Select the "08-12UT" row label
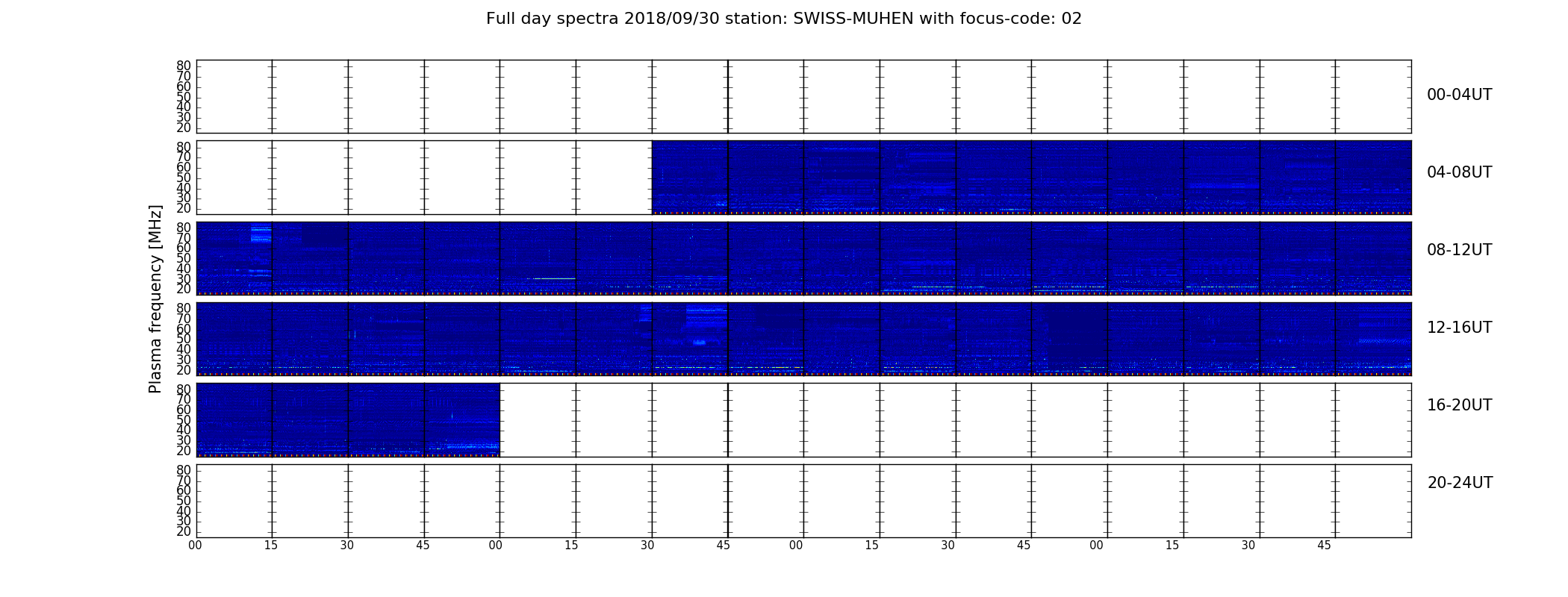 1459,250
